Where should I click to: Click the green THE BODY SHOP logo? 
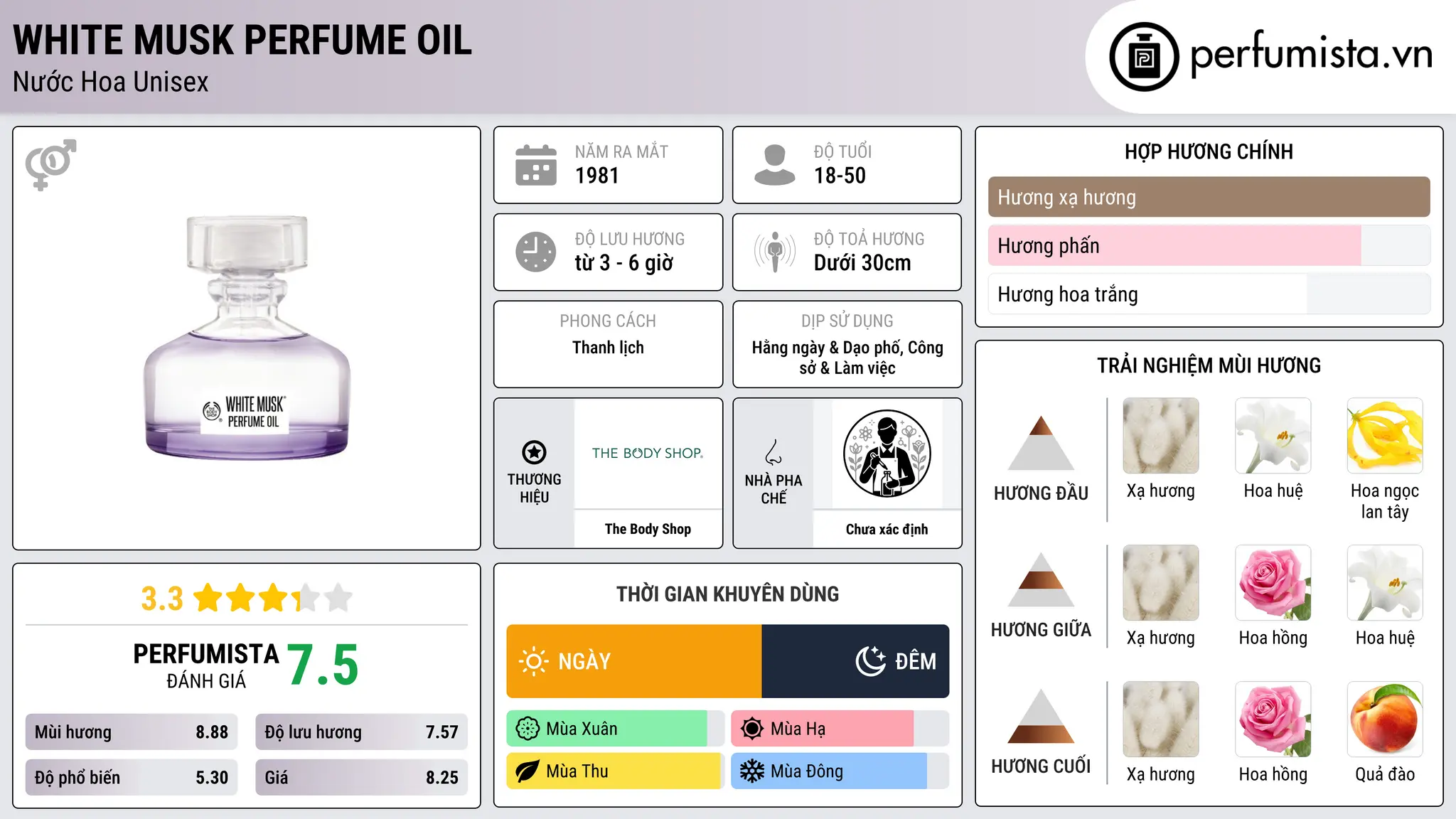[648, 453]
